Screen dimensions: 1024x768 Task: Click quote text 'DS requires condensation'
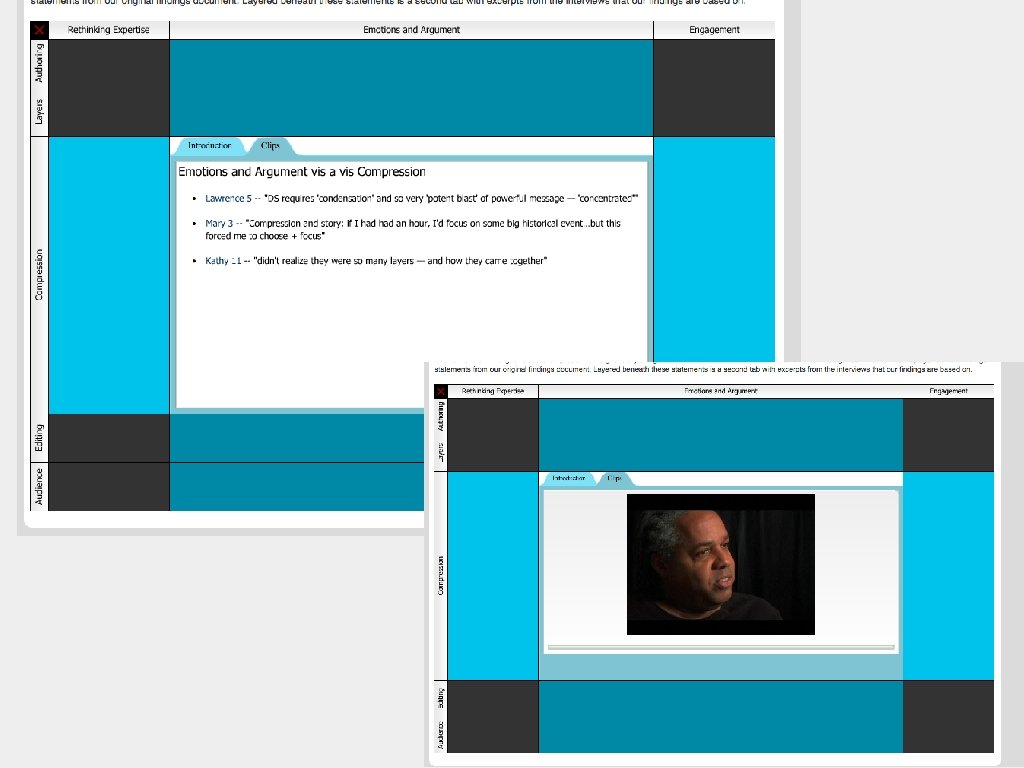pyautogui.click(x=319, y=199)
